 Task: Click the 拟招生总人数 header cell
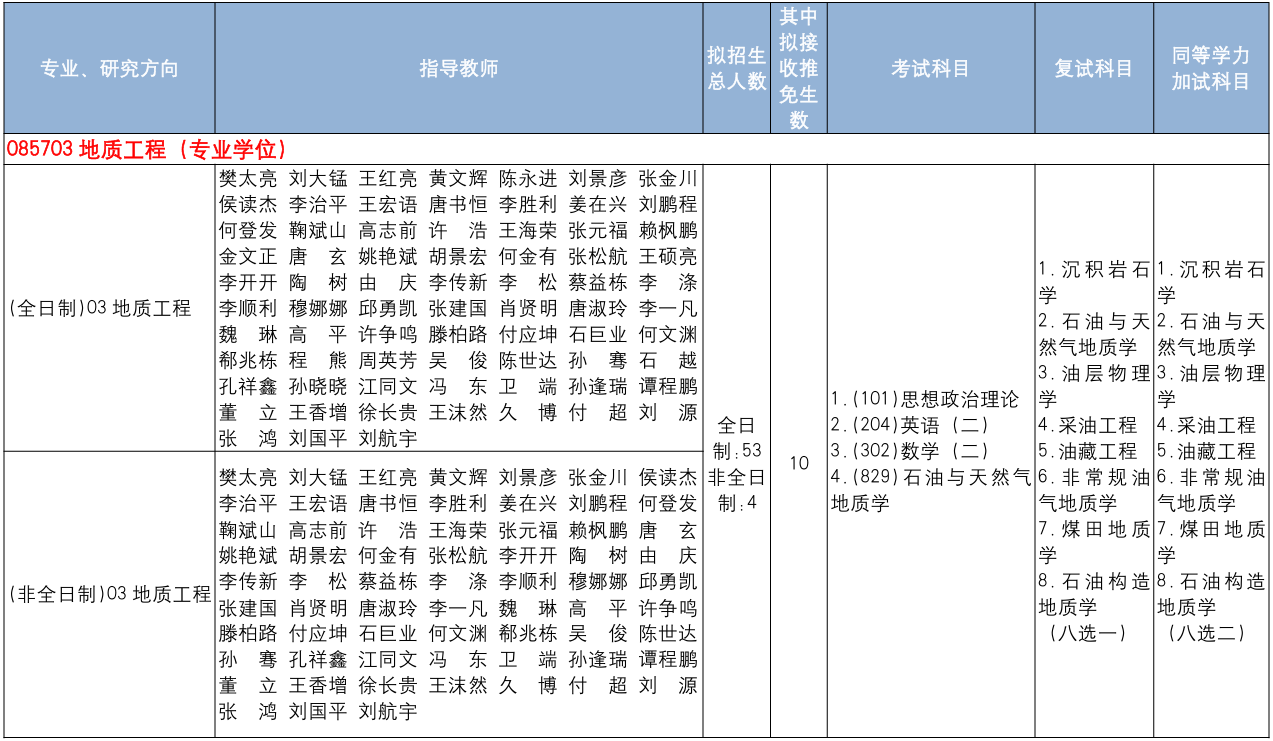737,69
